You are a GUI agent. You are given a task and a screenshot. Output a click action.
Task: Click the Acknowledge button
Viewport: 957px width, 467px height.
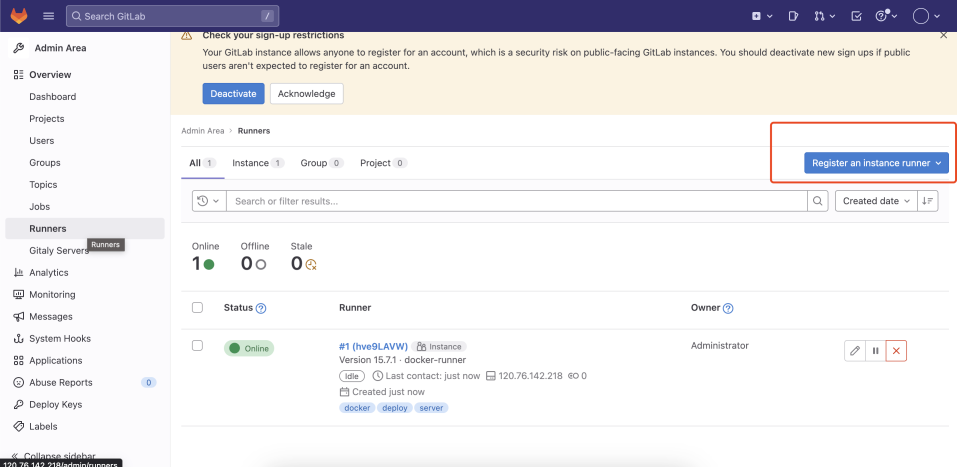tap(306, 93)
